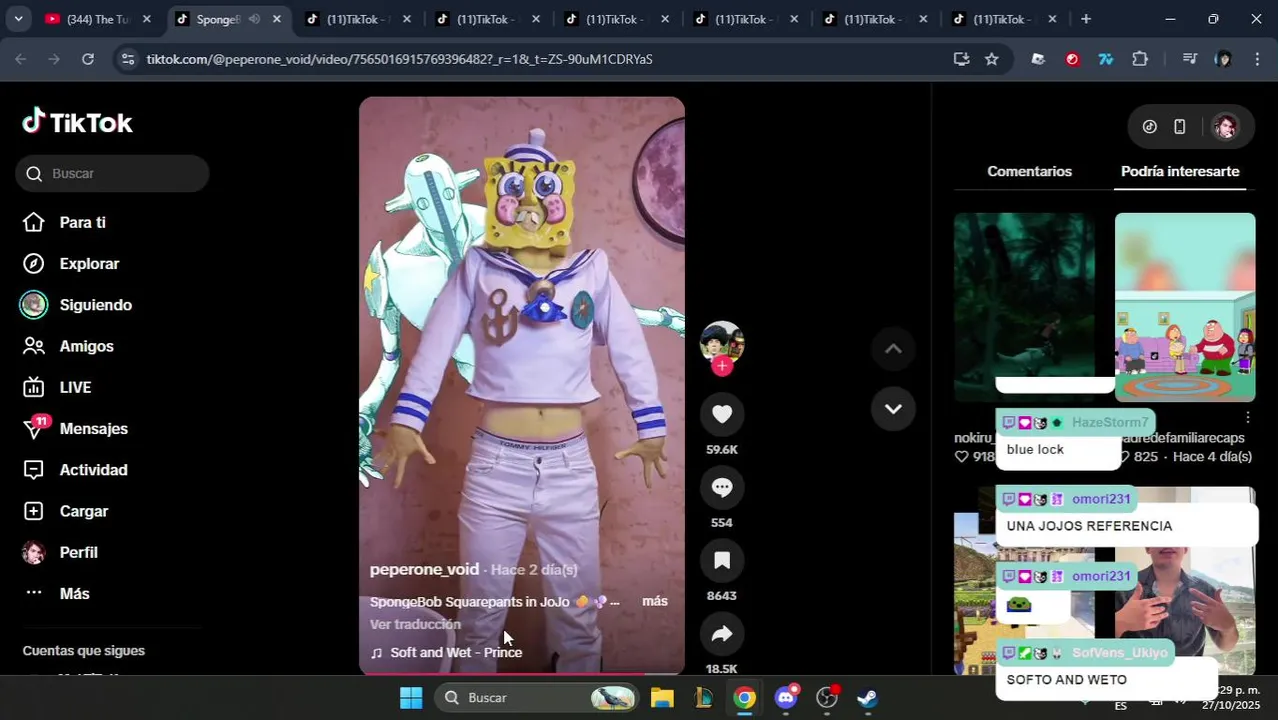Go back in browser
Image resolution: width=1278 pixels, height=720 pixels.
tap(21, 59)
